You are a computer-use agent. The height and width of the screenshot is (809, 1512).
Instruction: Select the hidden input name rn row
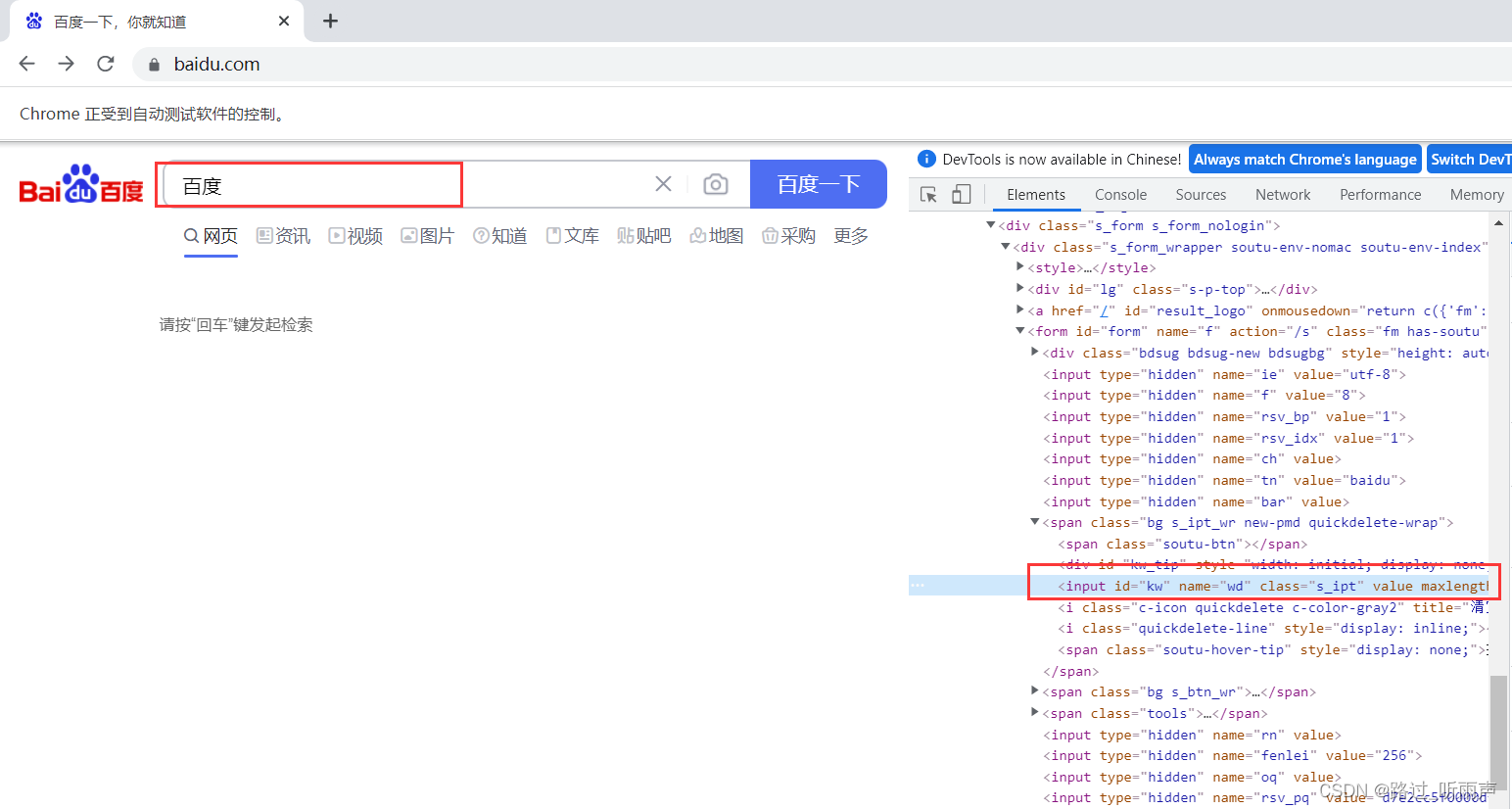pos(1192,735)
